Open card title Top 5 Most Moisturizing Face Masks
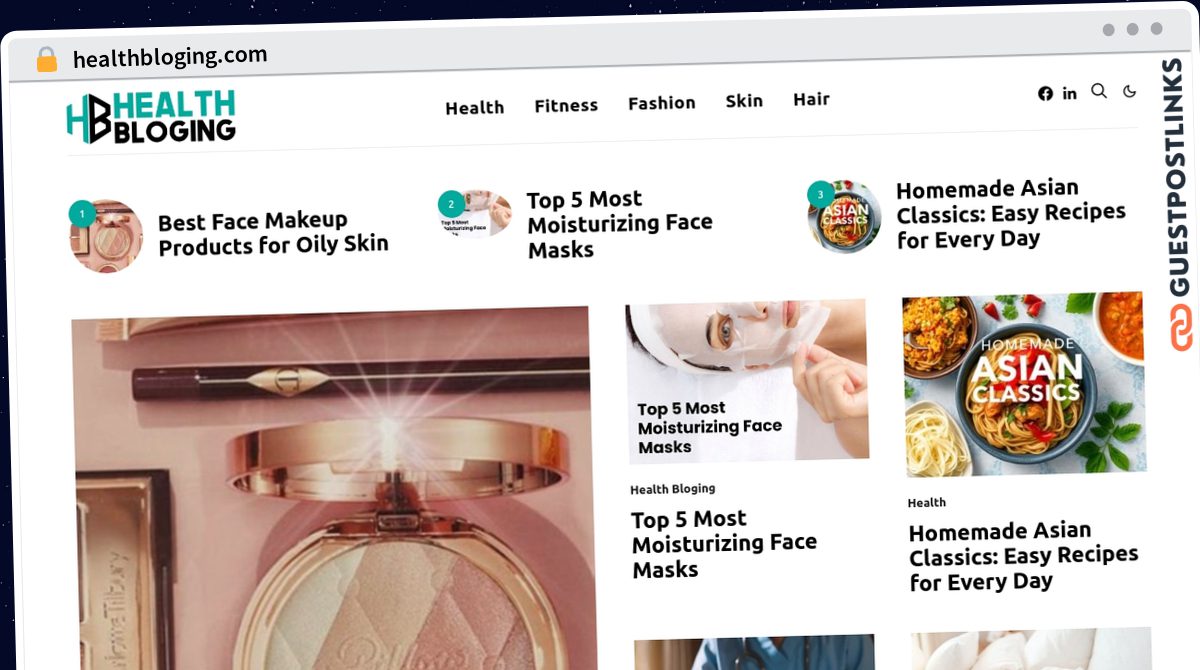Image resolution: width=1200 pixels, height=670 pixels. point(725,544)
